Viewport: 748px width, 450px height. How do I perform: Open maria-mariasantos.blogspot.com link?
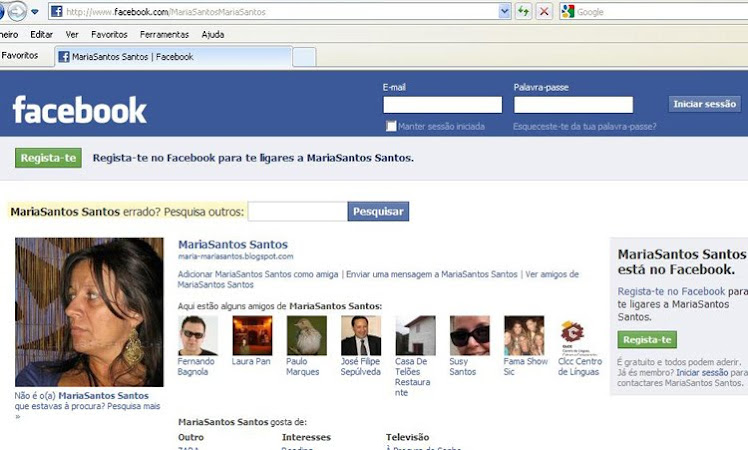click(236, 257)
